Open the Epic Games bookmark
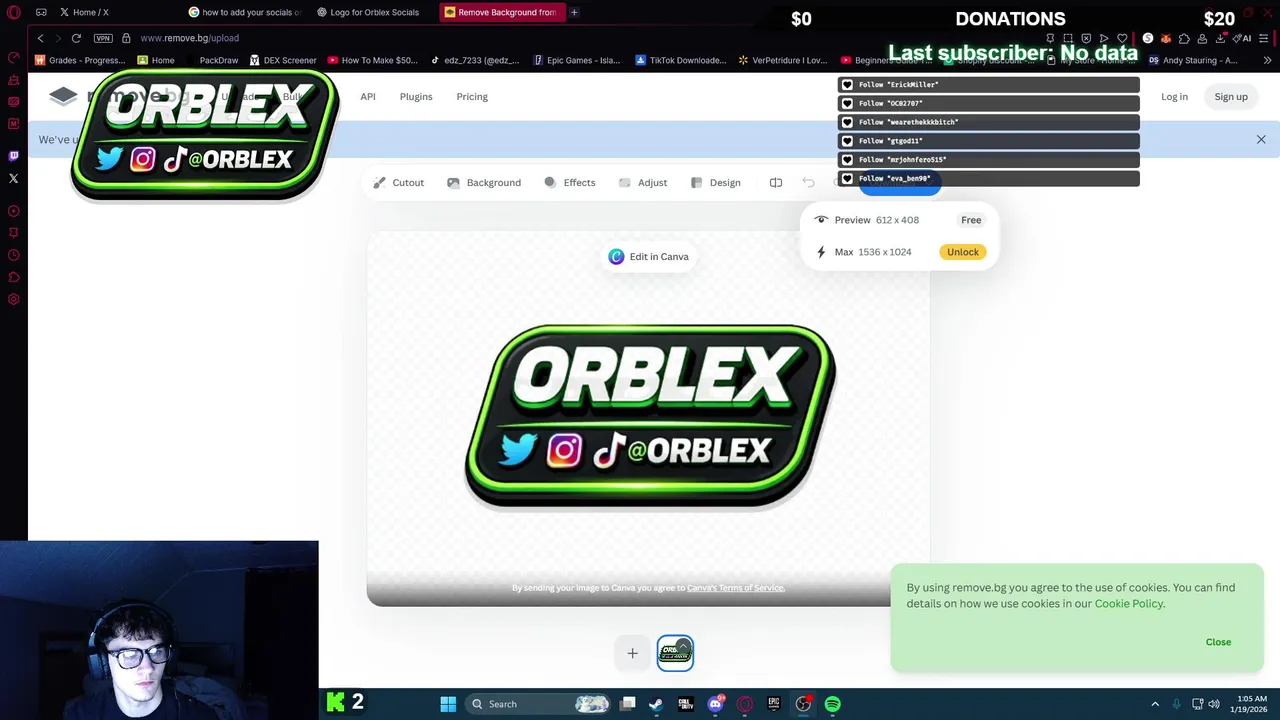This screenshot has height=720, width=1280. (577, 60)
